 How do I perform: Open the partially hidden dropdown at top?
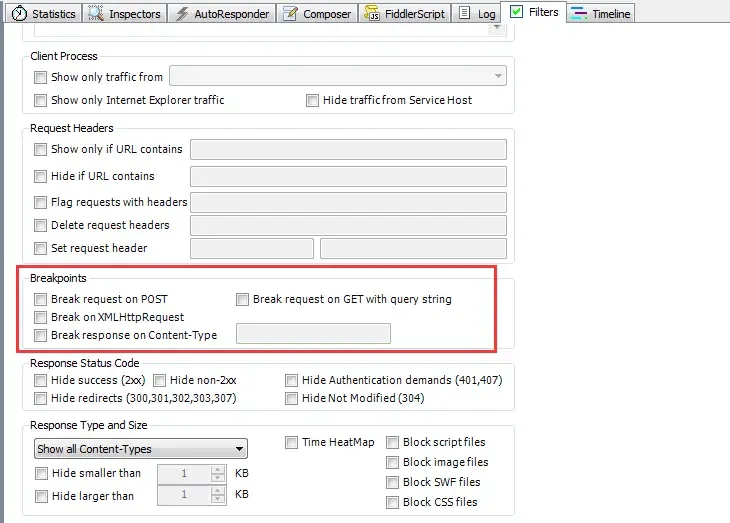(496, 29)
